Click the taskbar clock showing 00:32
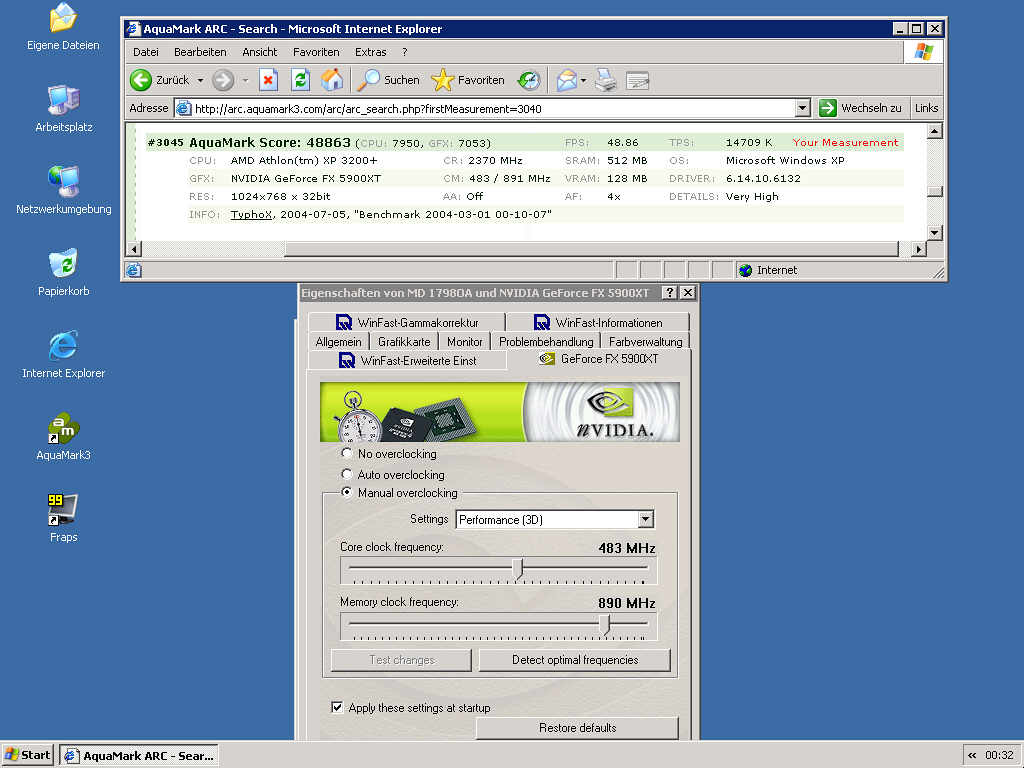This screenshot has width=1024, height=768. click(999, 756)
